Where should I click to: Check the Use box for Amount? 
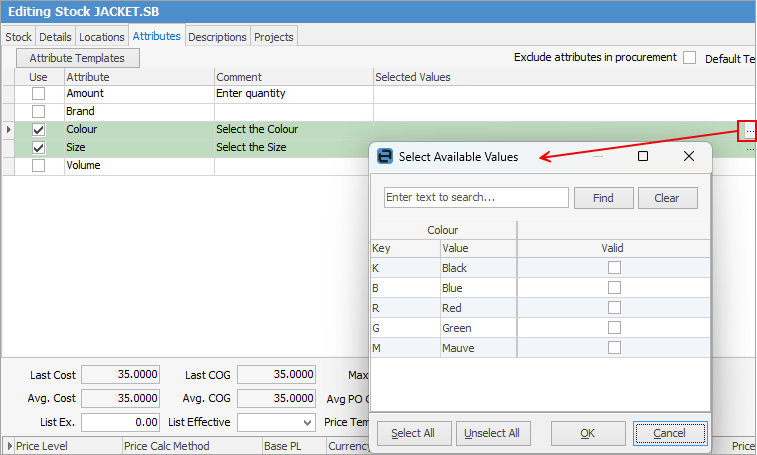point(38,94)
